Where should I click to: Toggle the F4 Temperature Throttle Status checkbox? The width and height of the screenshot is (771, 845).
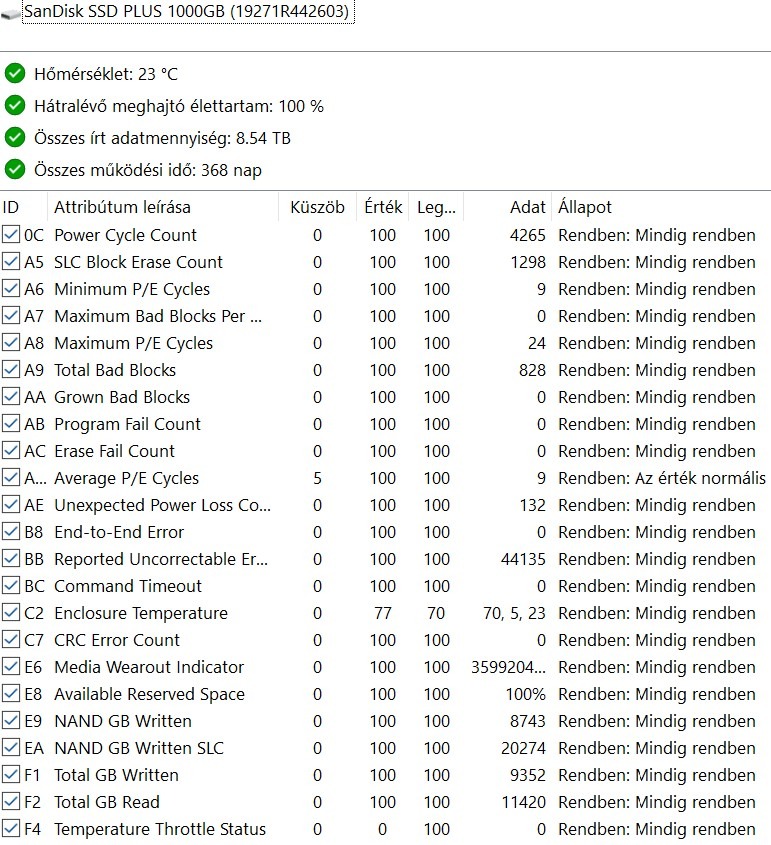tap(11, 829)
